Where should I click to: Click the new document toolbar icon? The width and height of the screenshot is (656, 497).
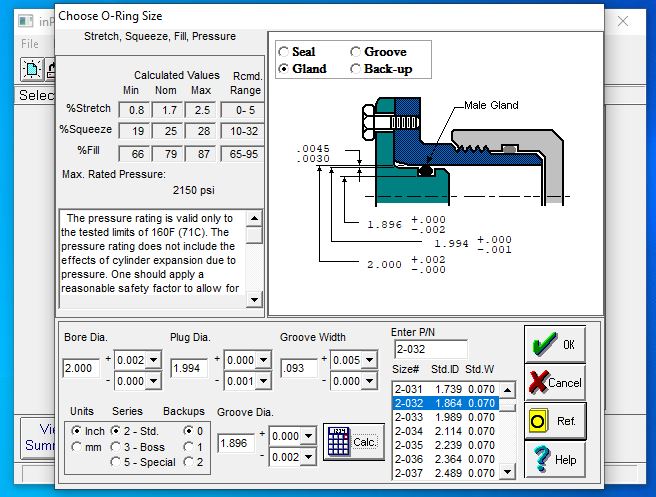click(32, 69)
